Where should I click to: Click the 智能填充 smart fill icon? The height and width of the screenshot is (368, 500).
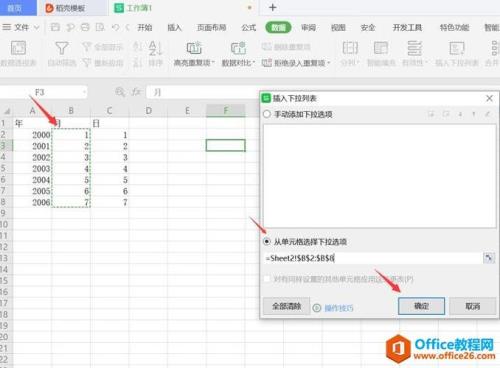[x=381, y=48]
